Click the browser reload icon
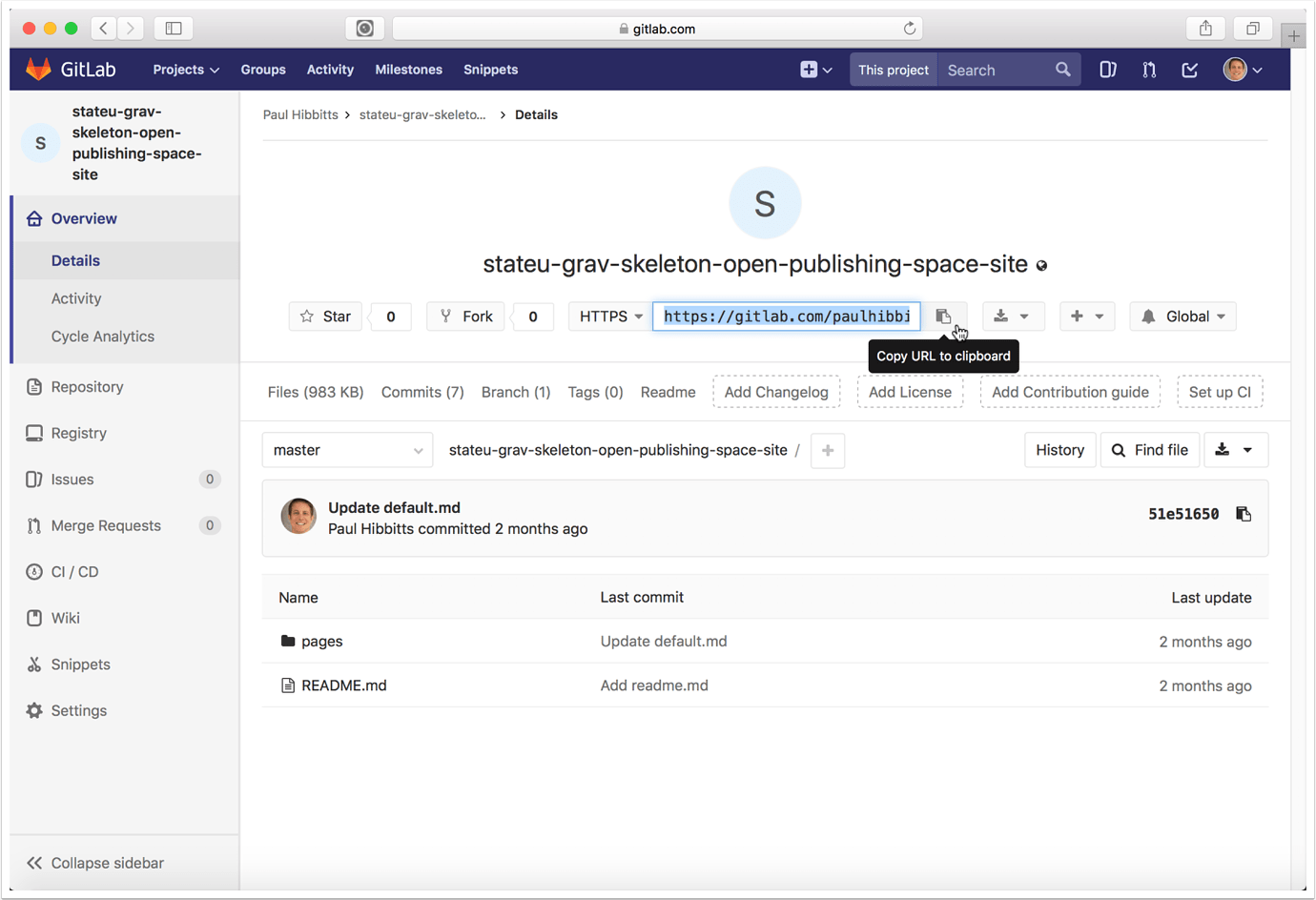 (909, 29)
